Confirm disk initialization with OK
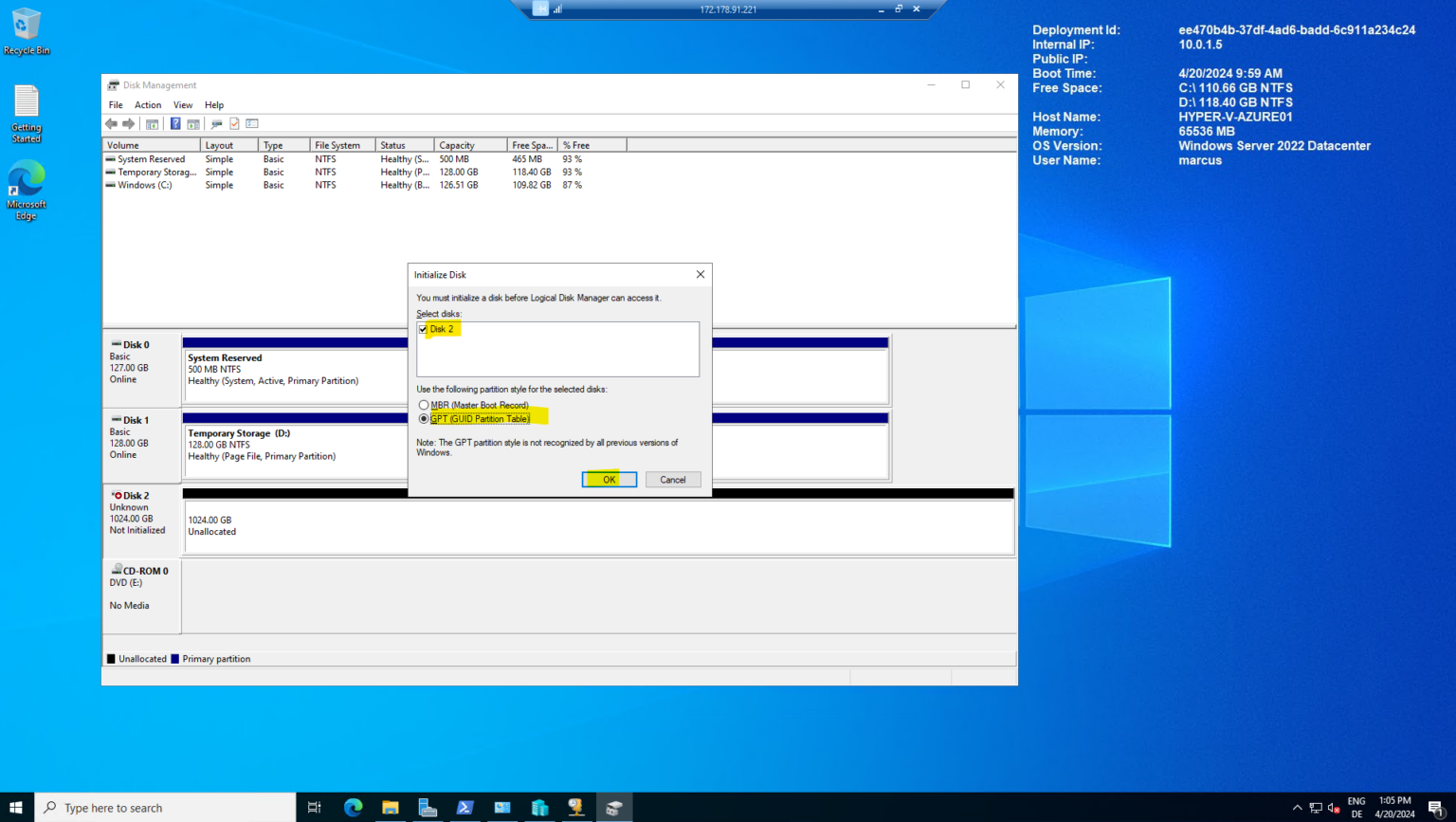The image size is (1456, 822). point(609,479)
